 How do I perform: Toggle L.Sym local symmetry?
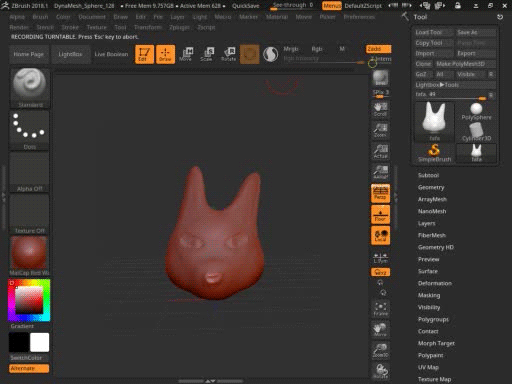380,258
